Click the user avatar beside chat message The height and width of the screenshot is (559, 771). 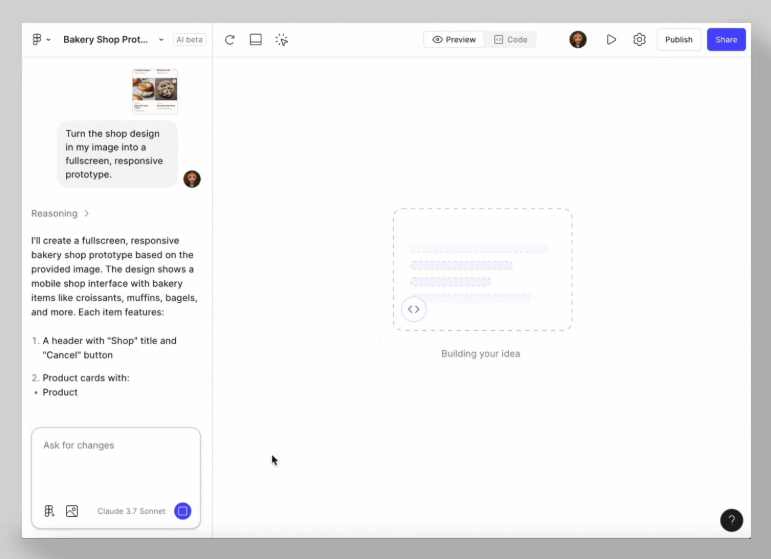(x=192, y=179)
